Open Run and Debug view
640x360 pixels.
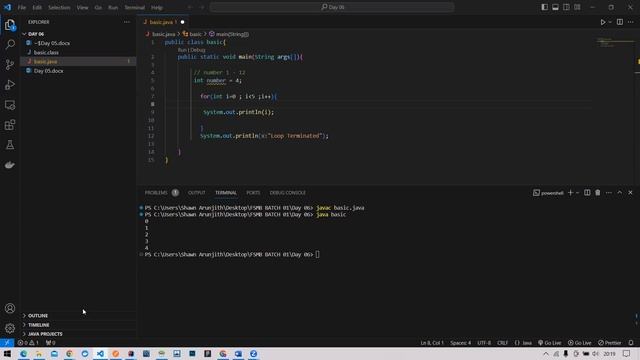[x=10, y=84]
